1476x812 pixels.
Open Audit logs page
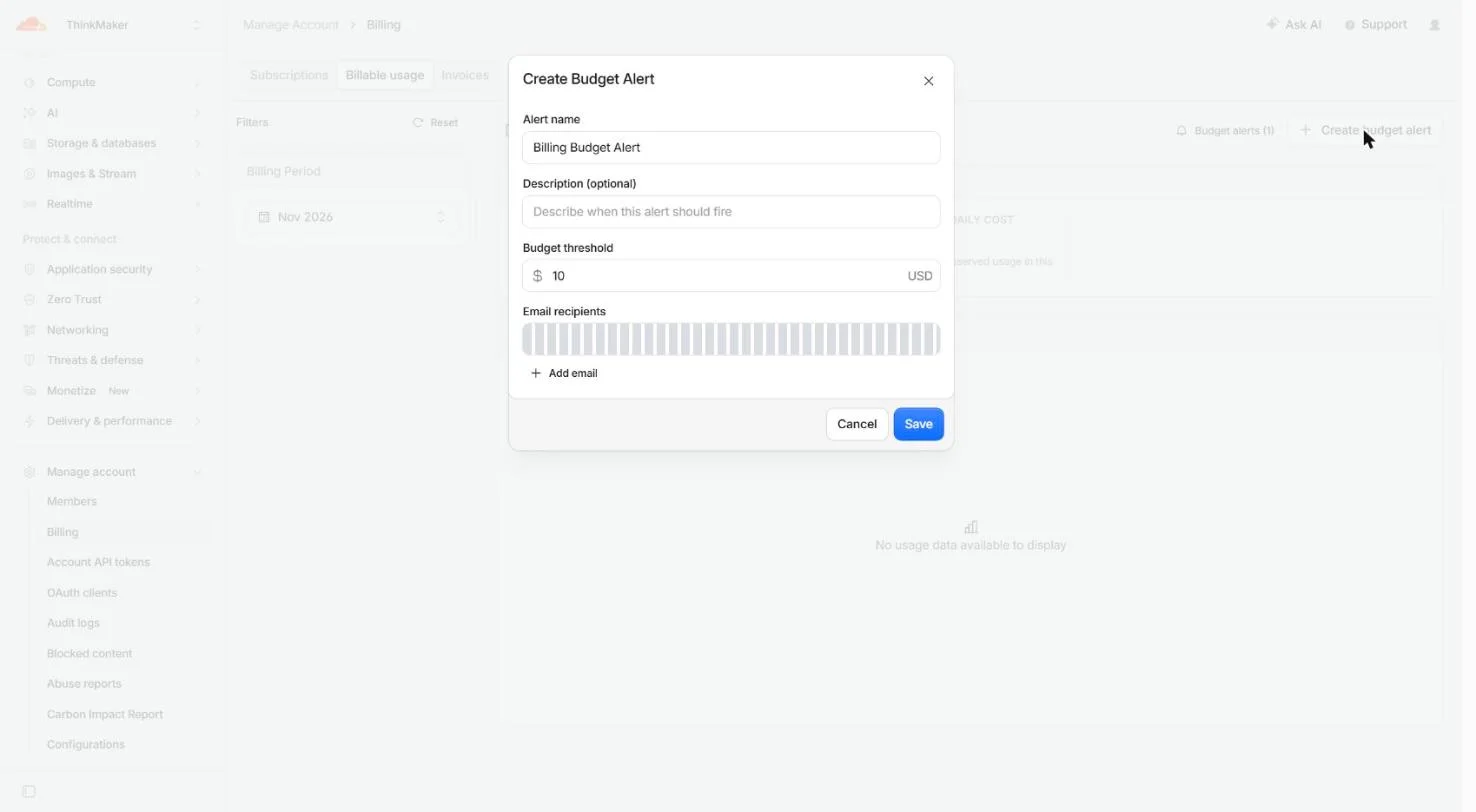tap(73, 623)
